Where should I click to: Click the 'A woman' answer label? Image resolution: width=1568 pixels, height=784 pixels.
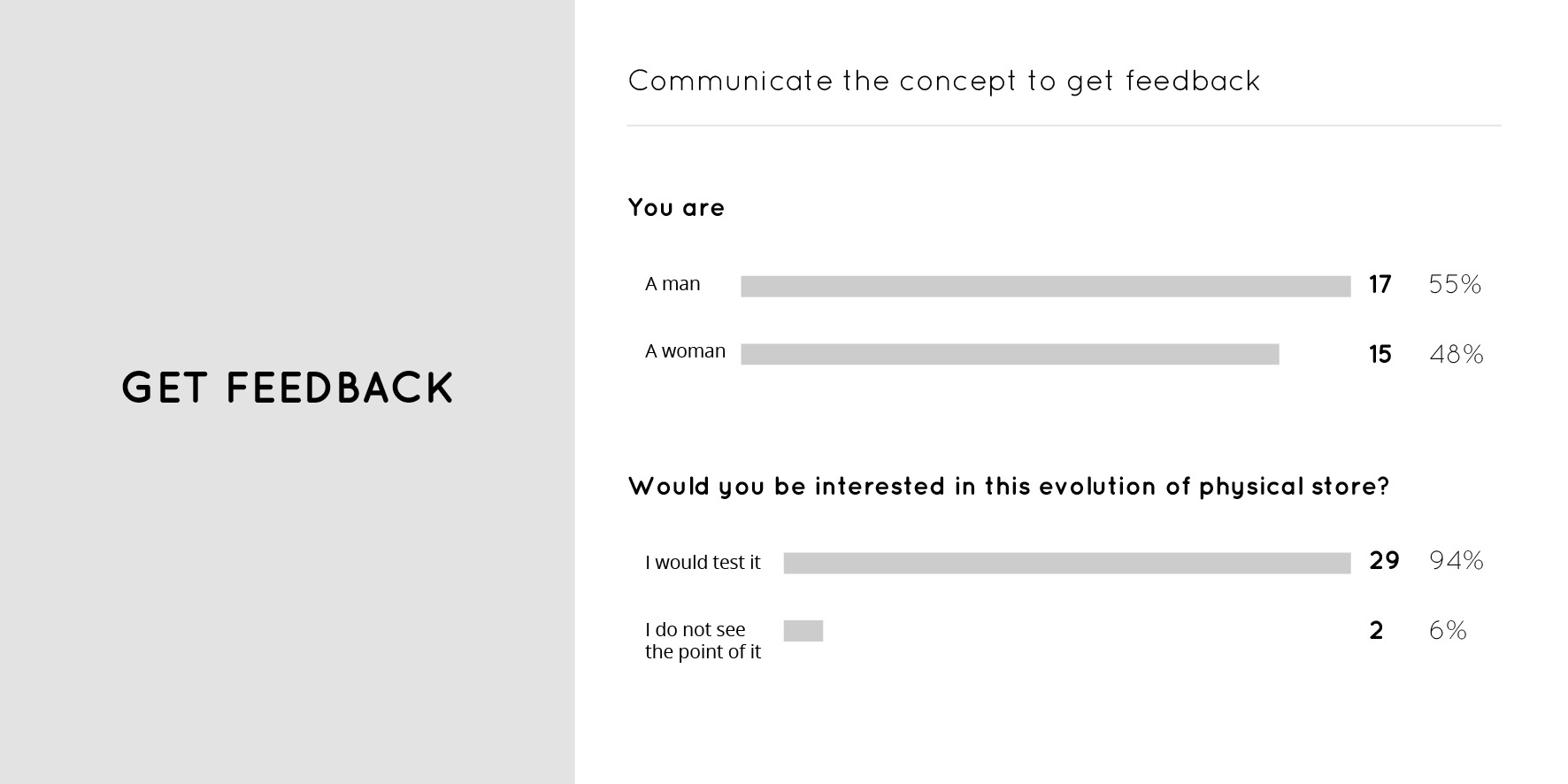[x=685, y=351]
